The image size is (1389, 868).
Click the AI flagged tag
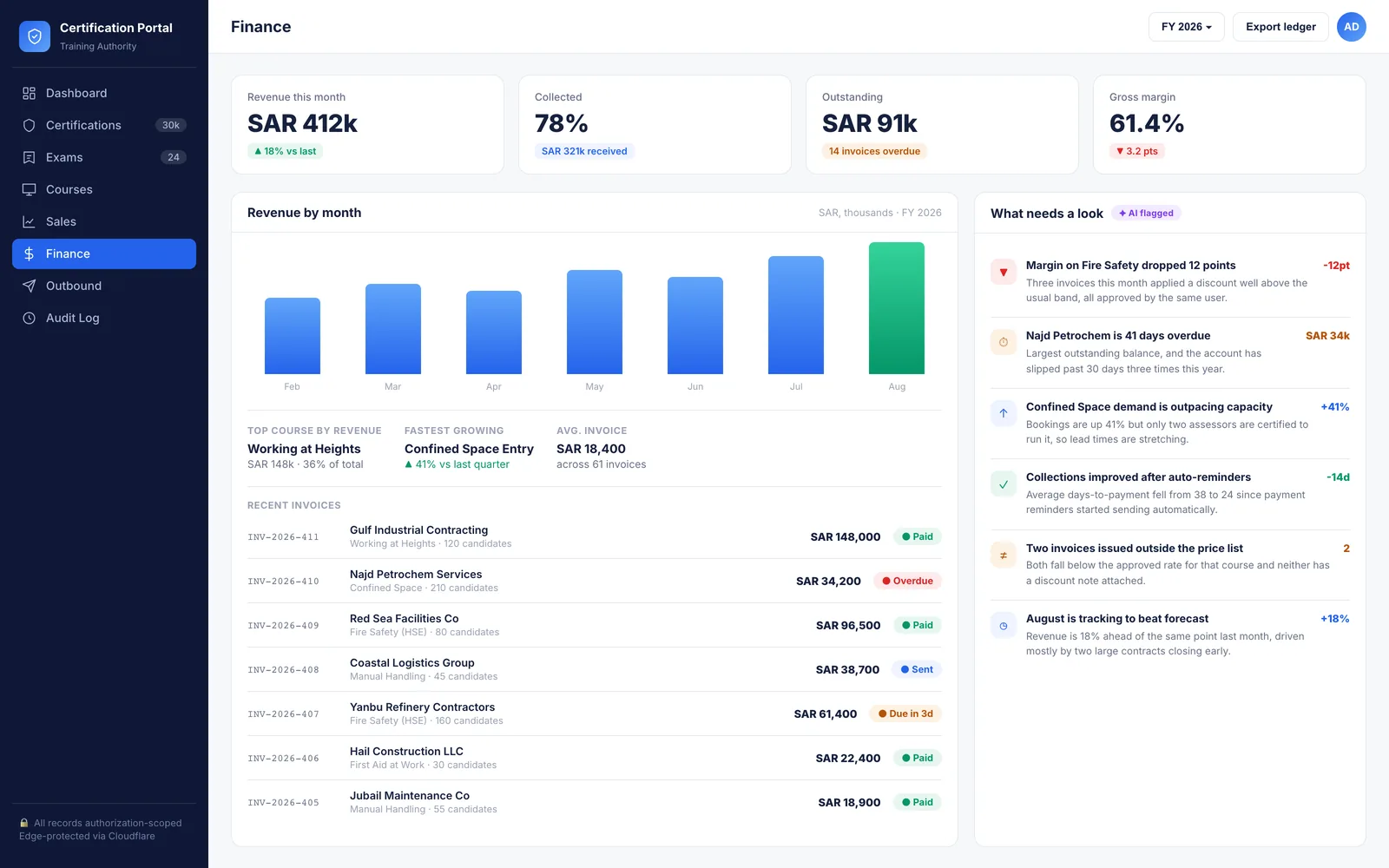coord(1146,213)
